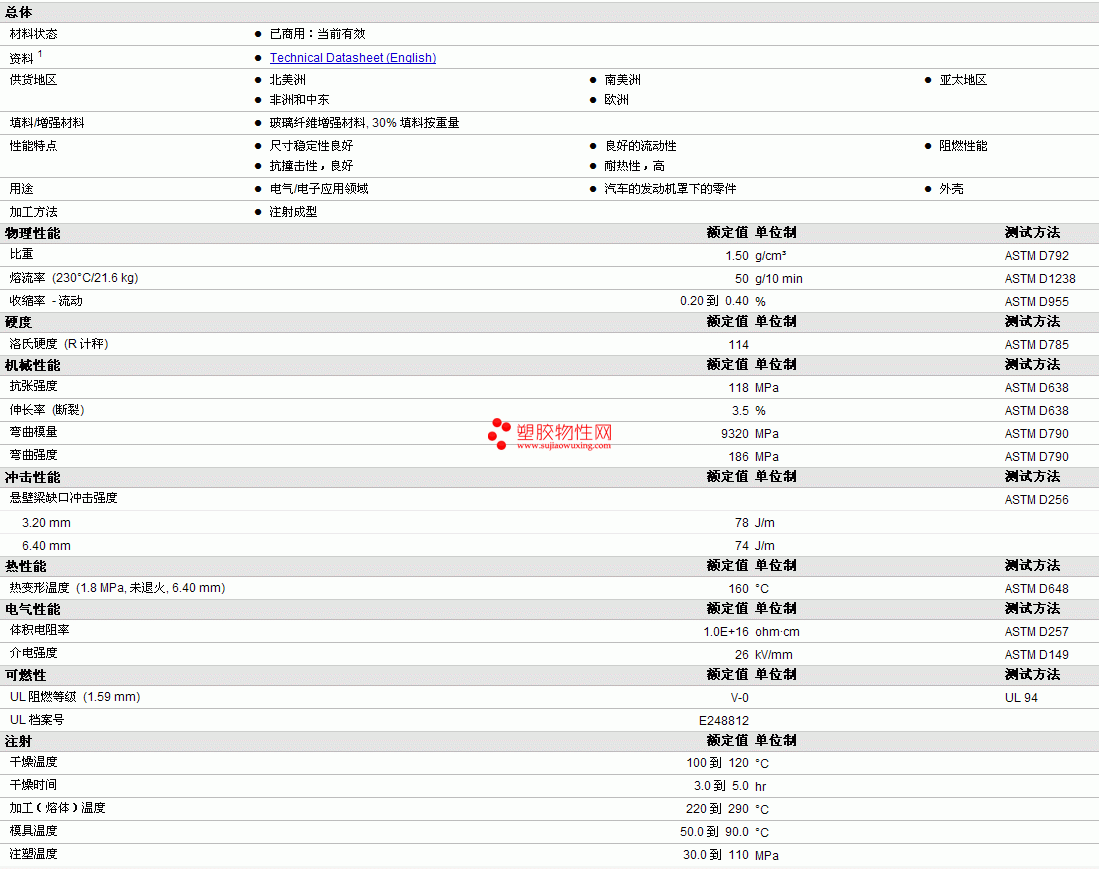Select the 抗张强度 value 118

739,388
